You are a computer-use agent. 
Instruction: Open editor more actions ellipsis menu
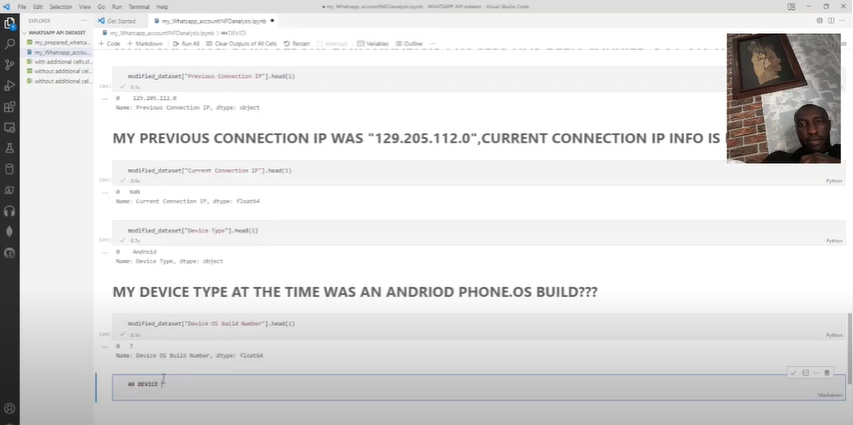[844, 20]
